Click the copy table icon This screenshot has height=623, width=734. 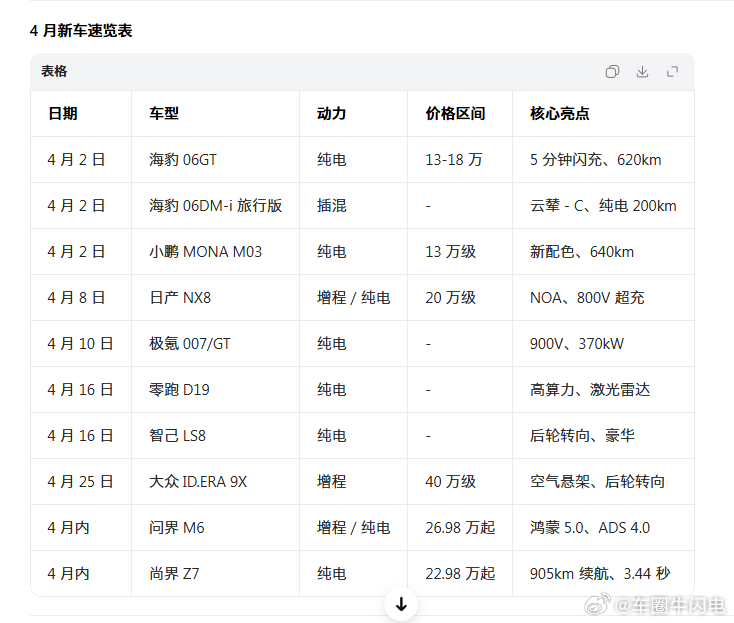pyautogui.click(x=612, y=72)
